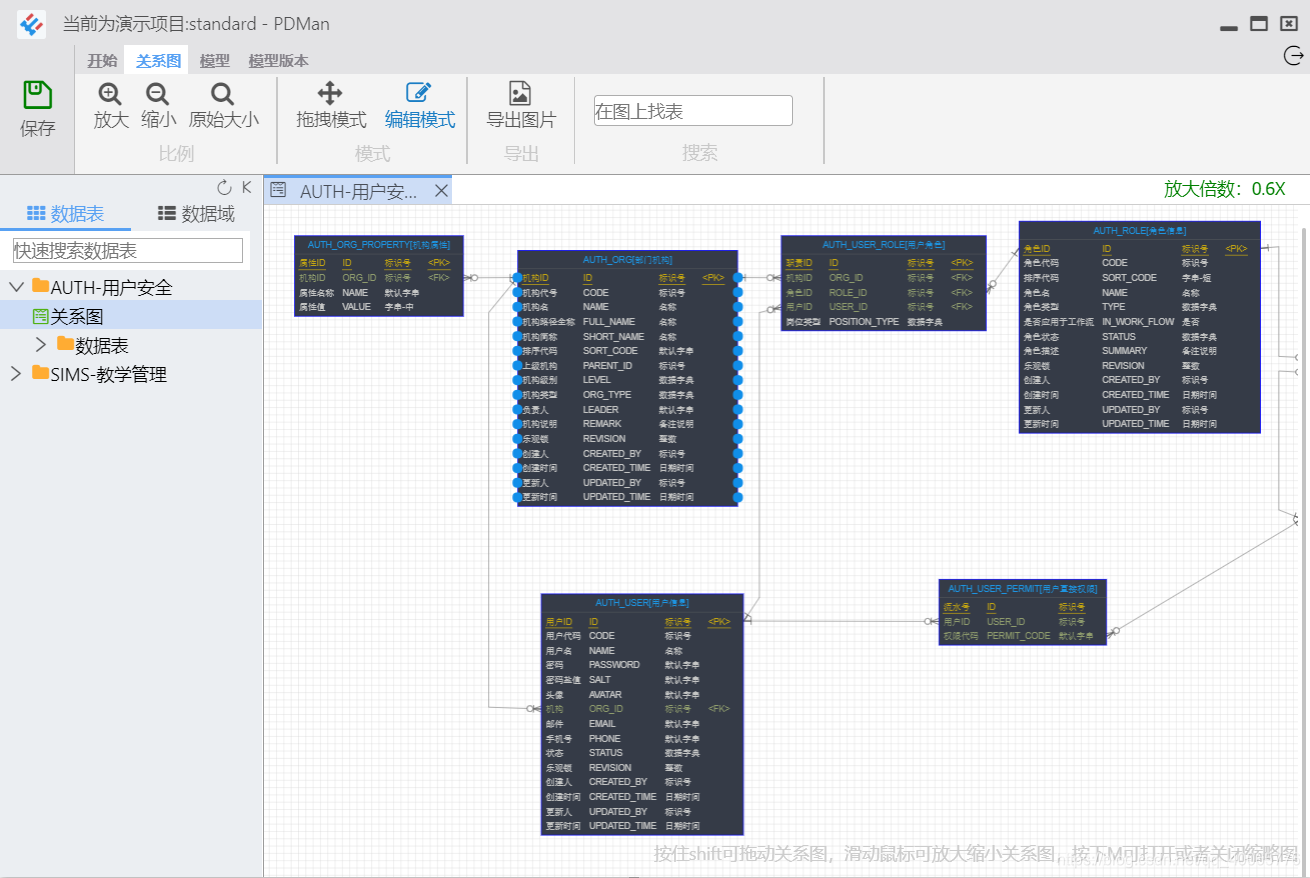Select the AUTH_ORG table header

[x=627, y=259]
